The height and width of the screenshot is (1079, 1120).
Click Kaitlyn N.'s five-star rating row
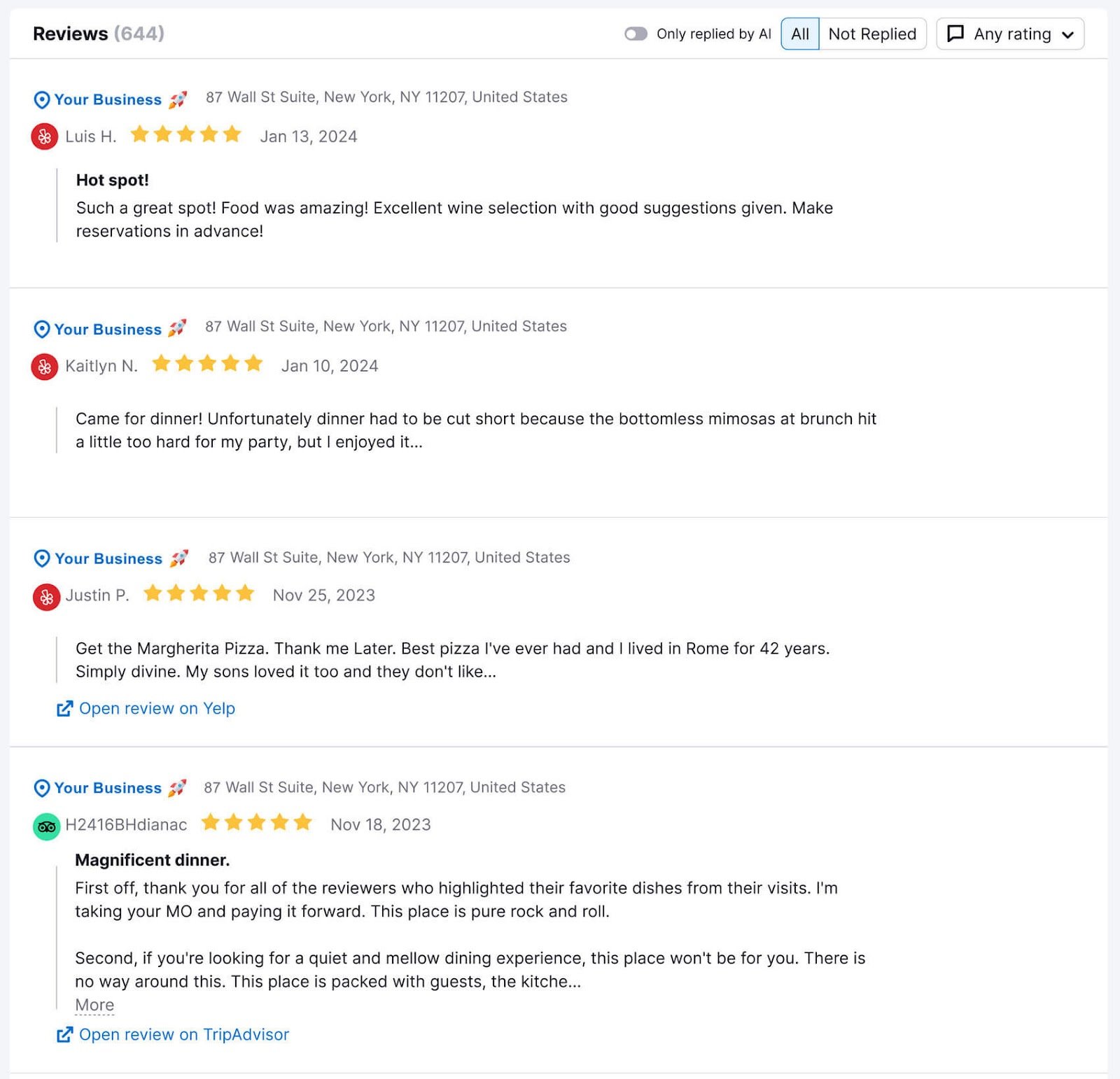coord(207,363)
